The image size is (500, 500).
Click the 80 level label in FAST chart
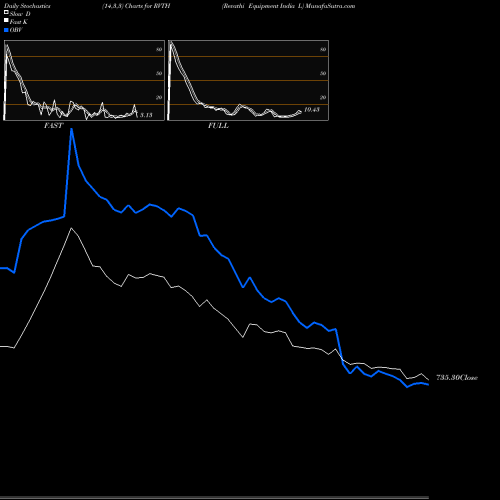[x=159, y=49]
